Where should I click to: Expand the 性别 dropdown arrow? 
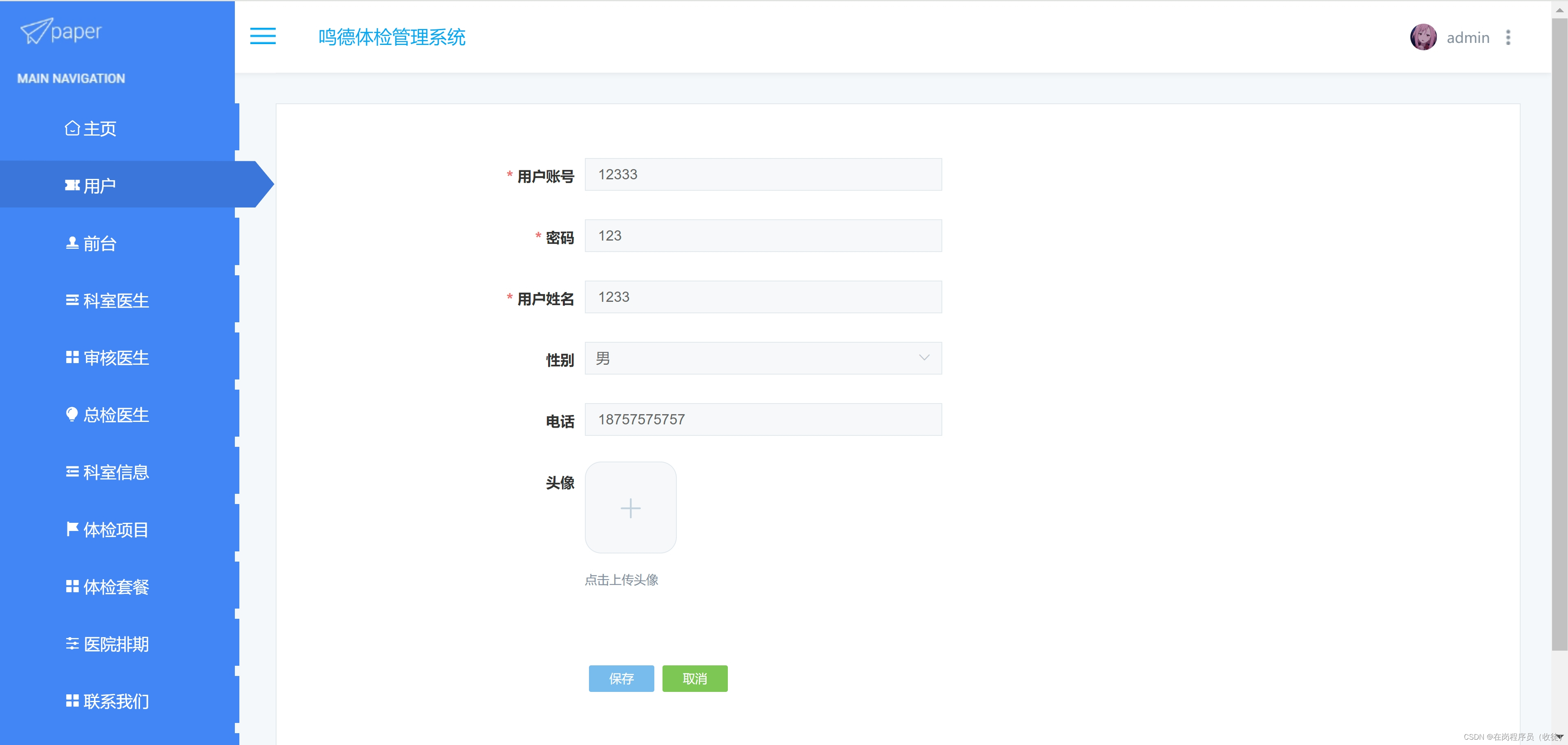[924, 358]
